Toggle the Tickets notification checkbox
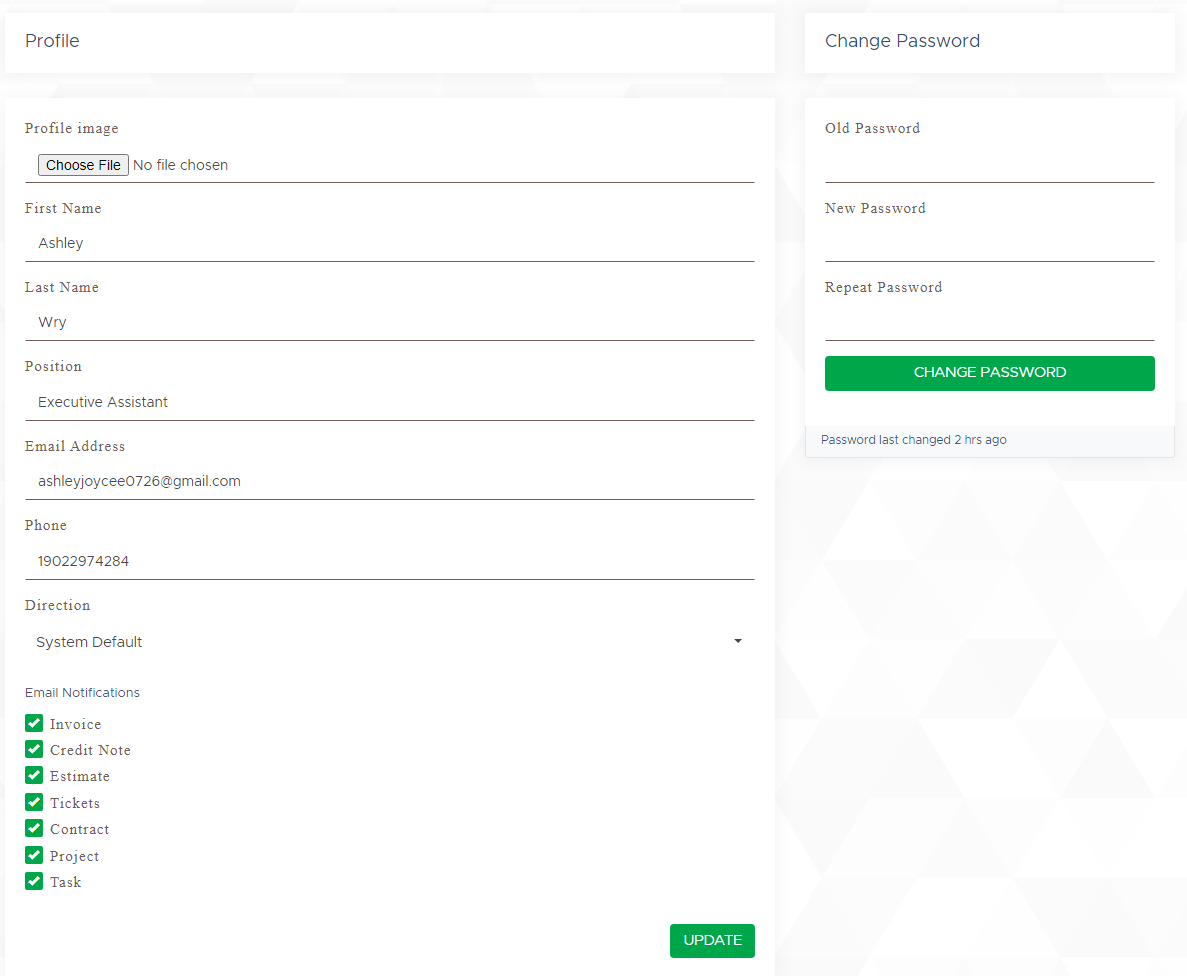Image resolution: width=1187 pixels, height=976 pixels. [x=34, y=802]
